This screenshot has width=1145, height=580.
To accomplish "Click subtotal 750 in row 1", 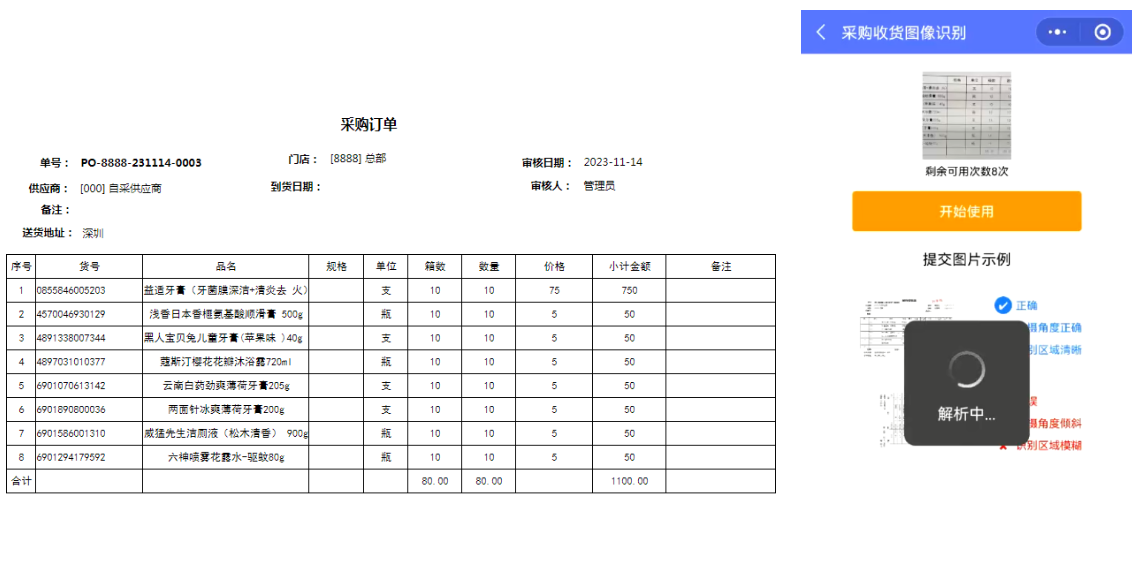I will [629, 291].
